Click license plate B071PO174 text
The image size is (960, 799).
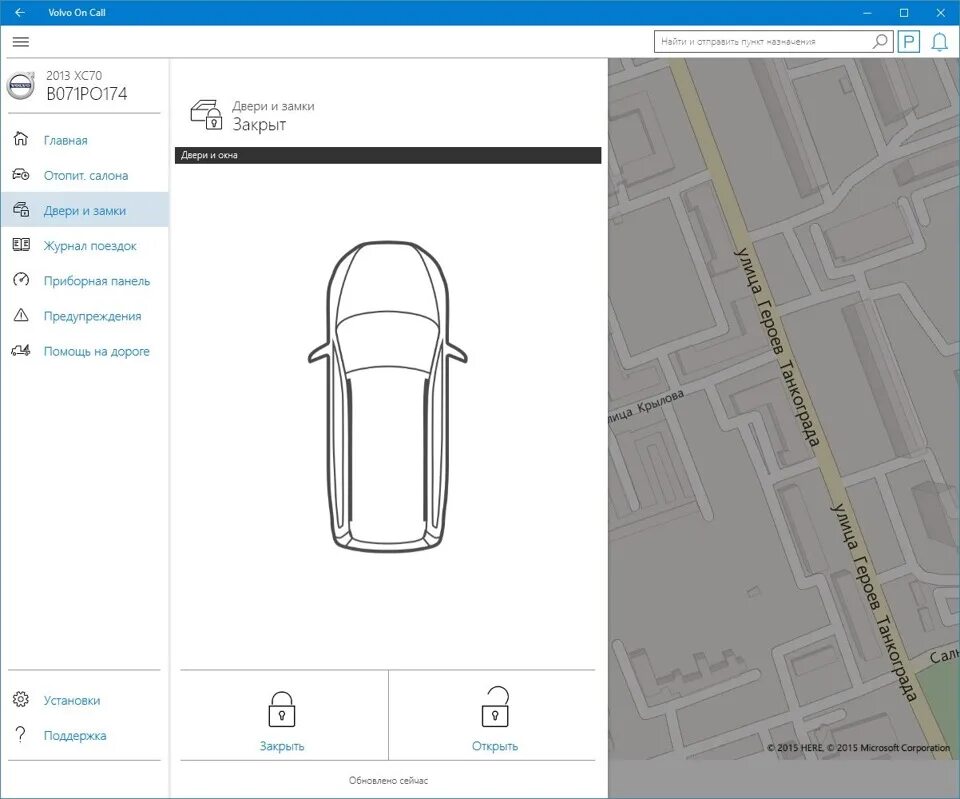[87, 94]
